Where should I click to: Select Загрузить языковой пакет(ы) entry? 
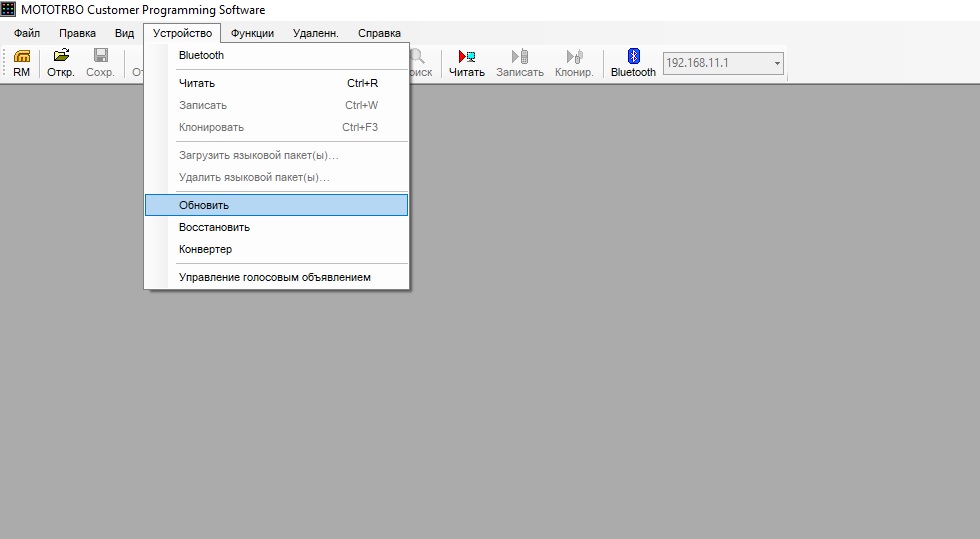pos(276,155)
